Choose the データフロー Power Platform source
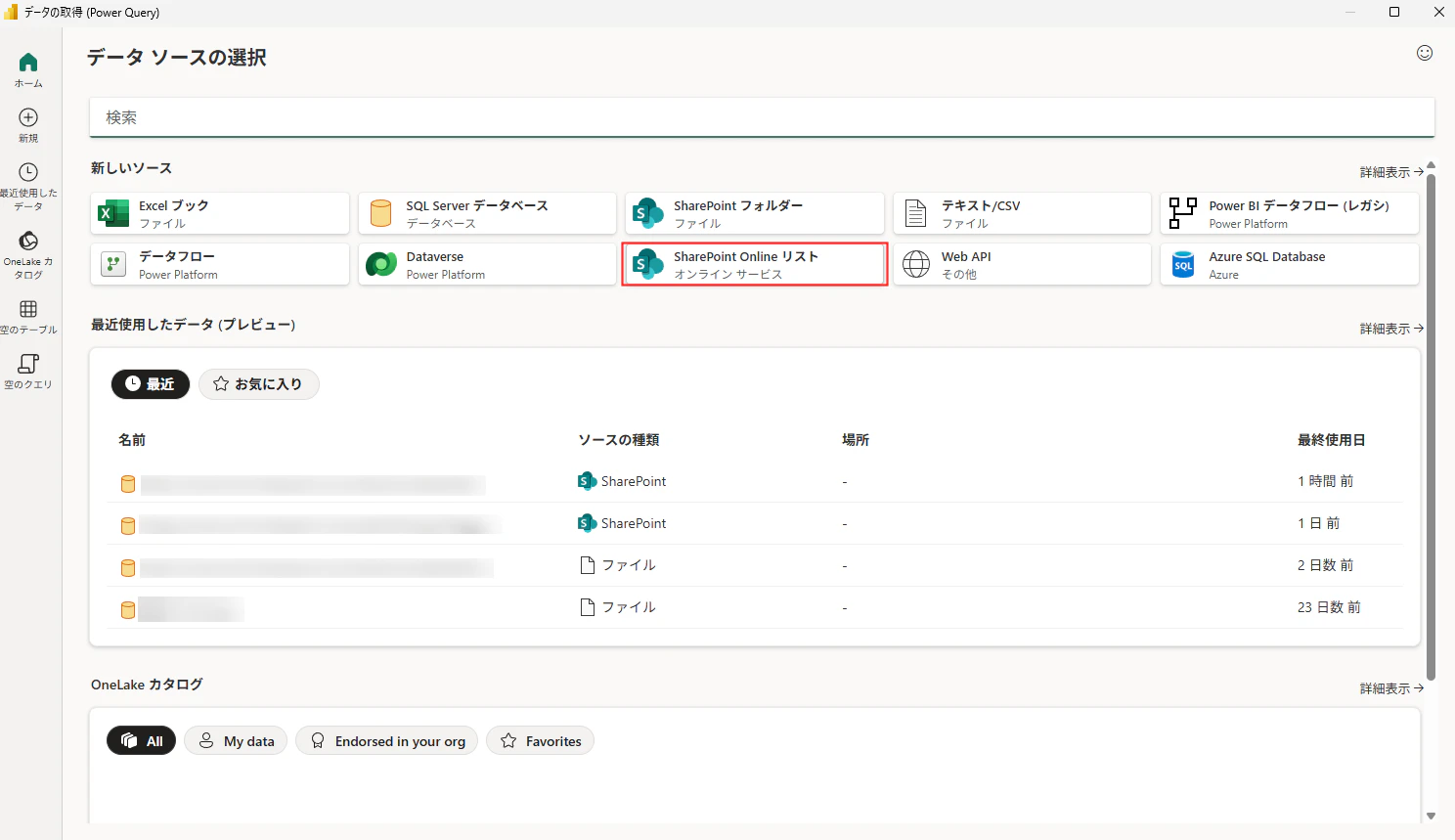The image size is (1455, 840). tap(220, 264)
